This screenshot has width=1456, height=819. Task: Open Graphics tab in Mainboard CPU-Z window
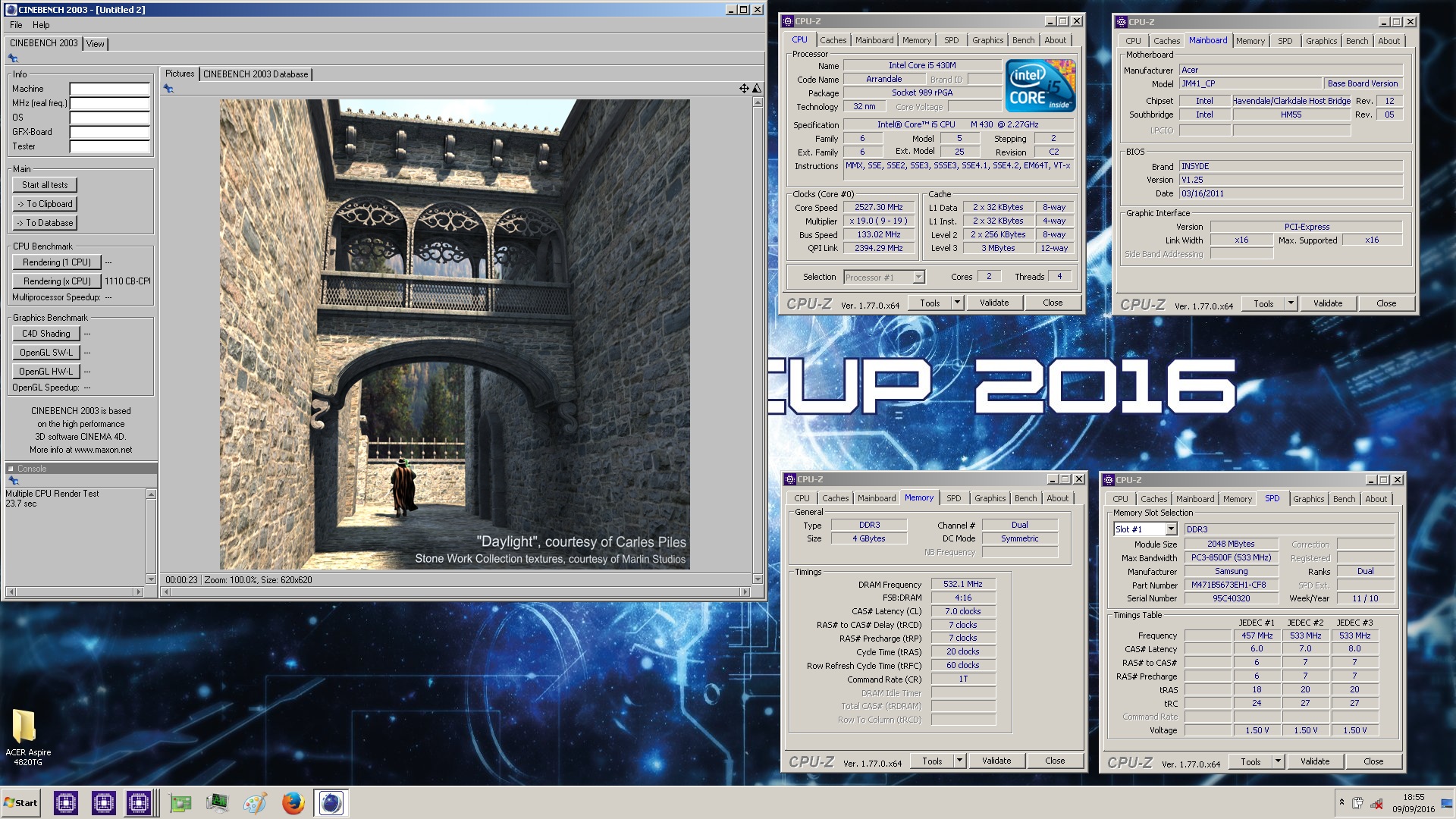tap(1321, 41)
